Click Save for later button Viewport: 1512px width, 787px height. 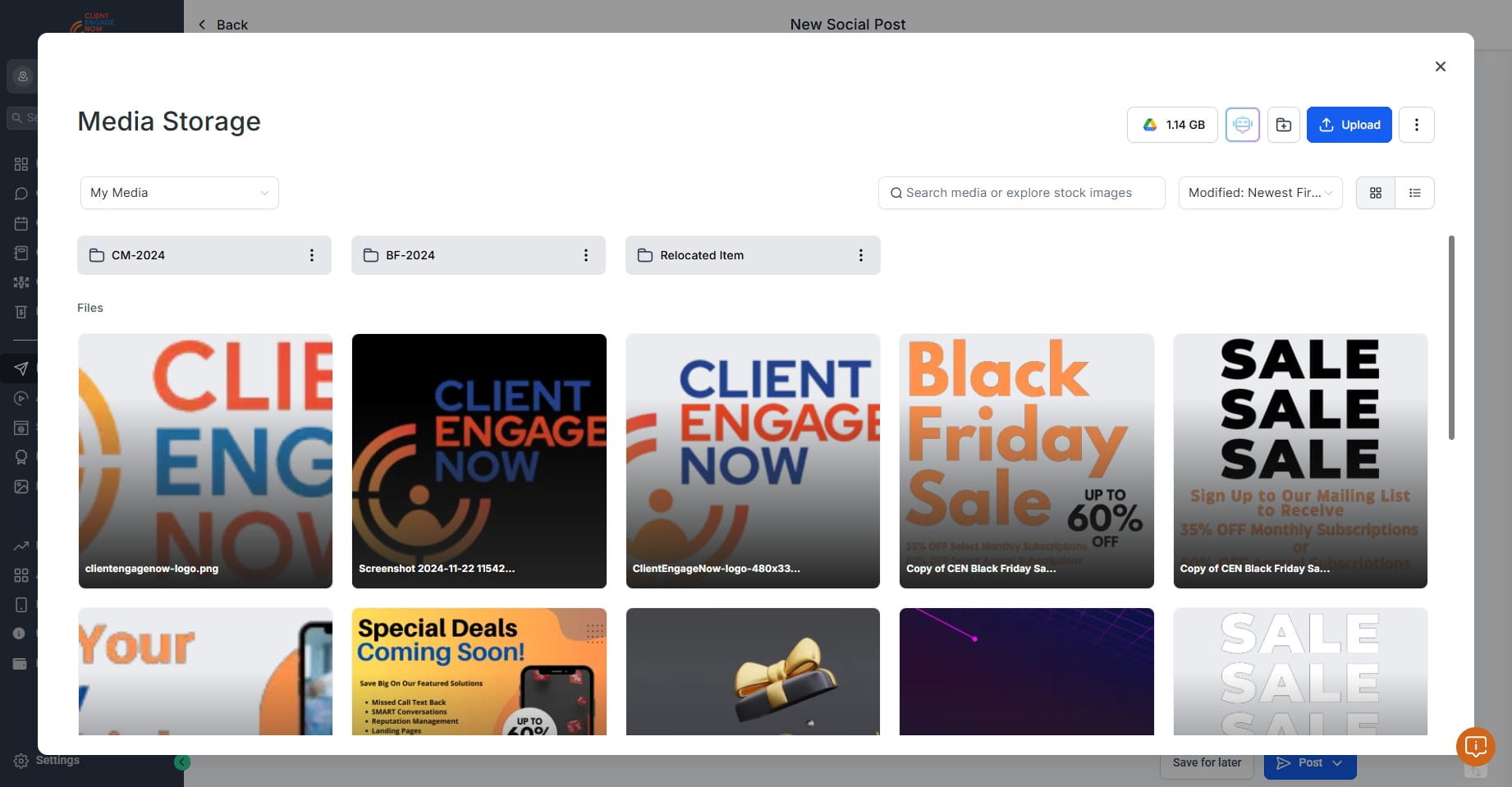coord(1207,762)
